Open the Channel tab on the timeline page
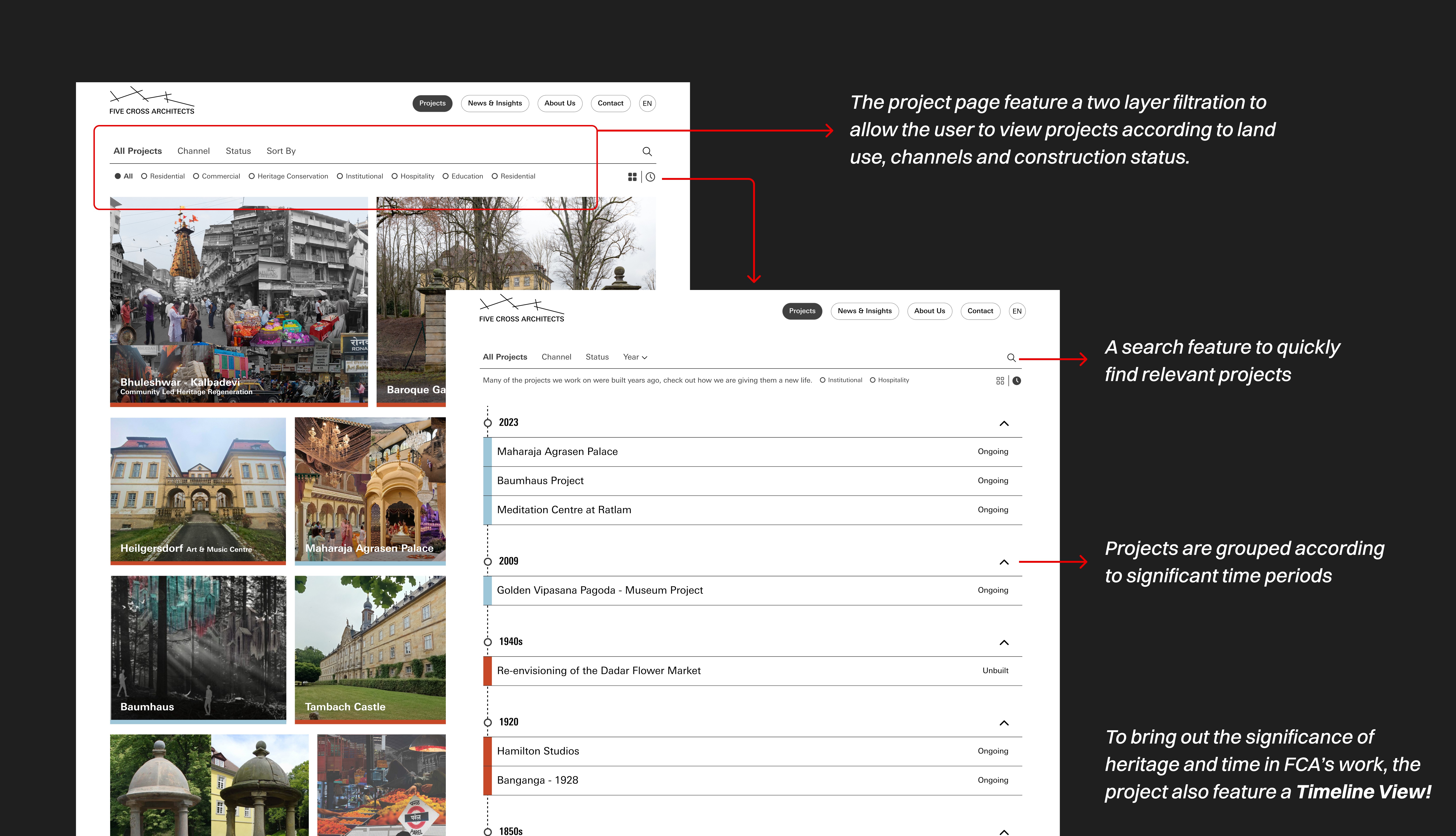 click(556, 357)
